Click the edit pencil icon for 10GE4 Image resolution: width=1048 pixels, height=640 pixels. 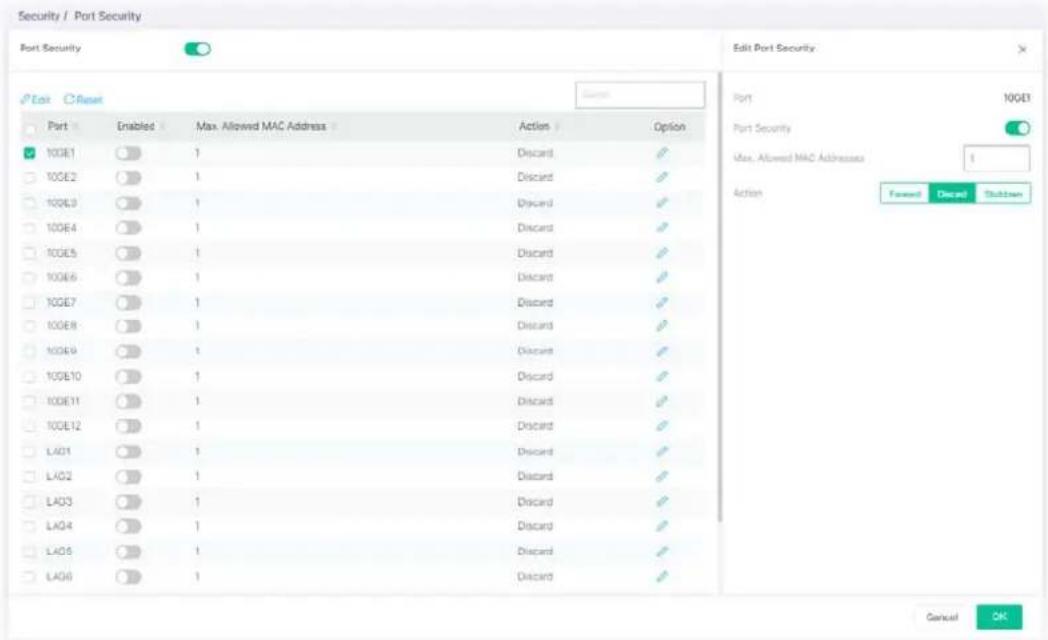(x=662, y=228)
